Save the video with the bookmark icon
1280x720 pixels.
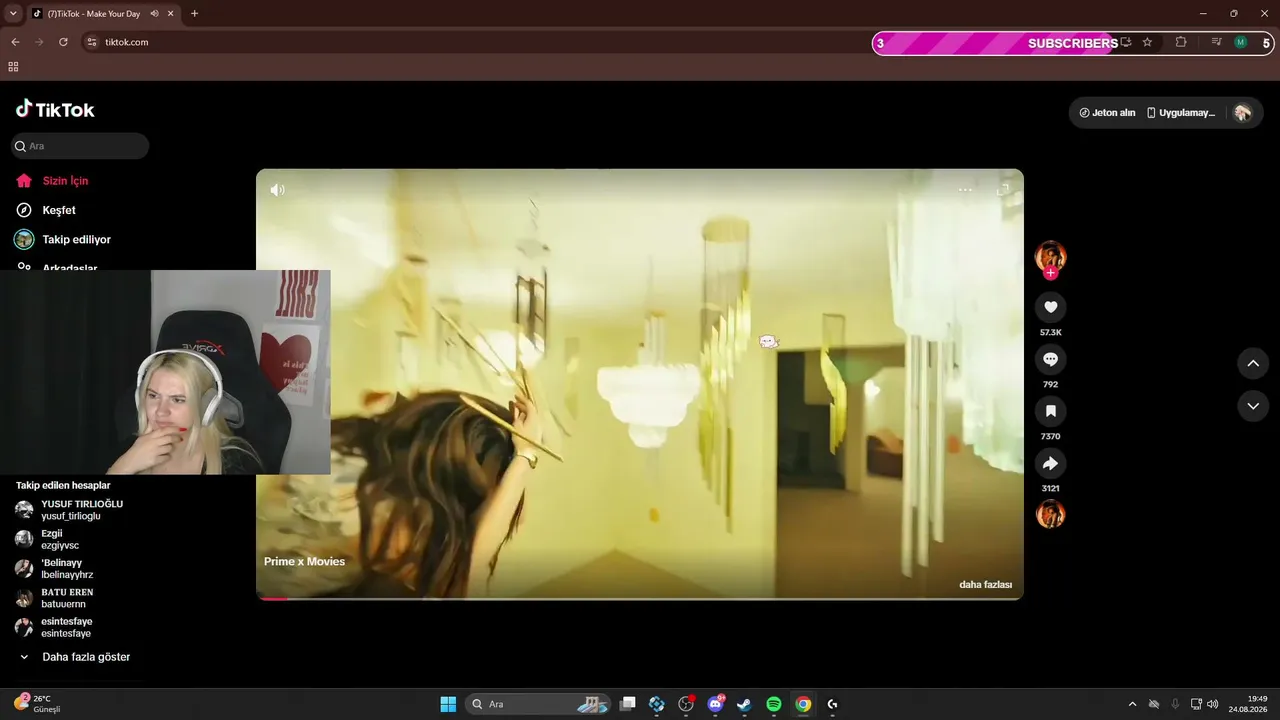(1050, 411)
